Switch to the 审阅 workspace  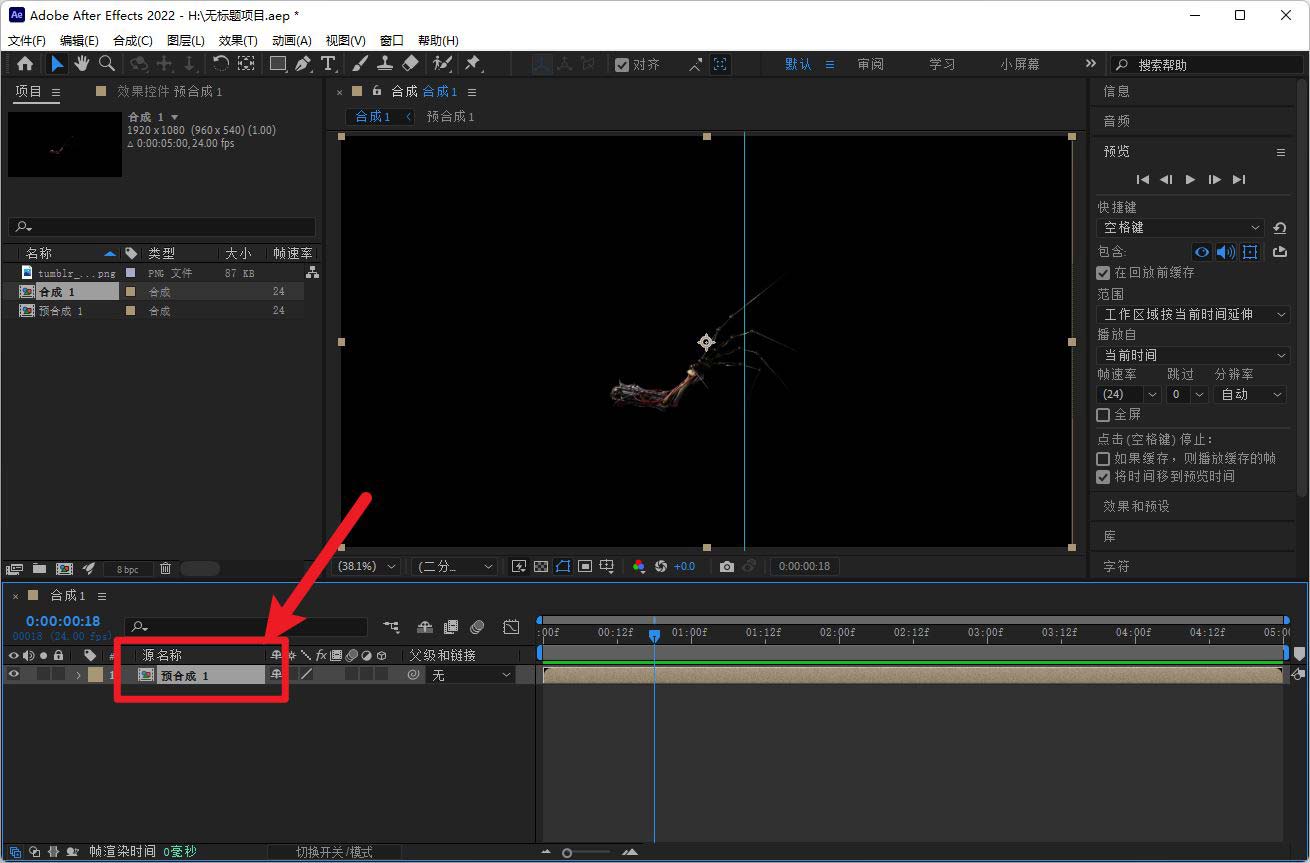[870, 64]
